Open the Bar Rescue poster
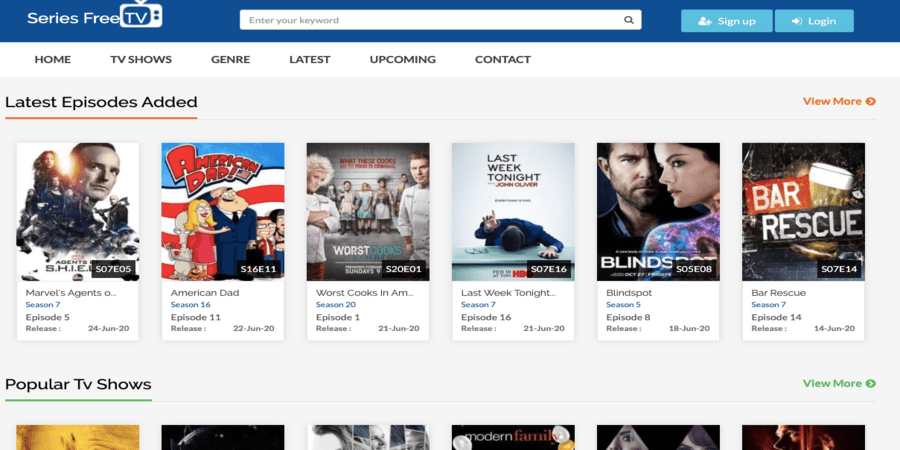This screenshot has height=450, width=900. click(x=804, y=212)
